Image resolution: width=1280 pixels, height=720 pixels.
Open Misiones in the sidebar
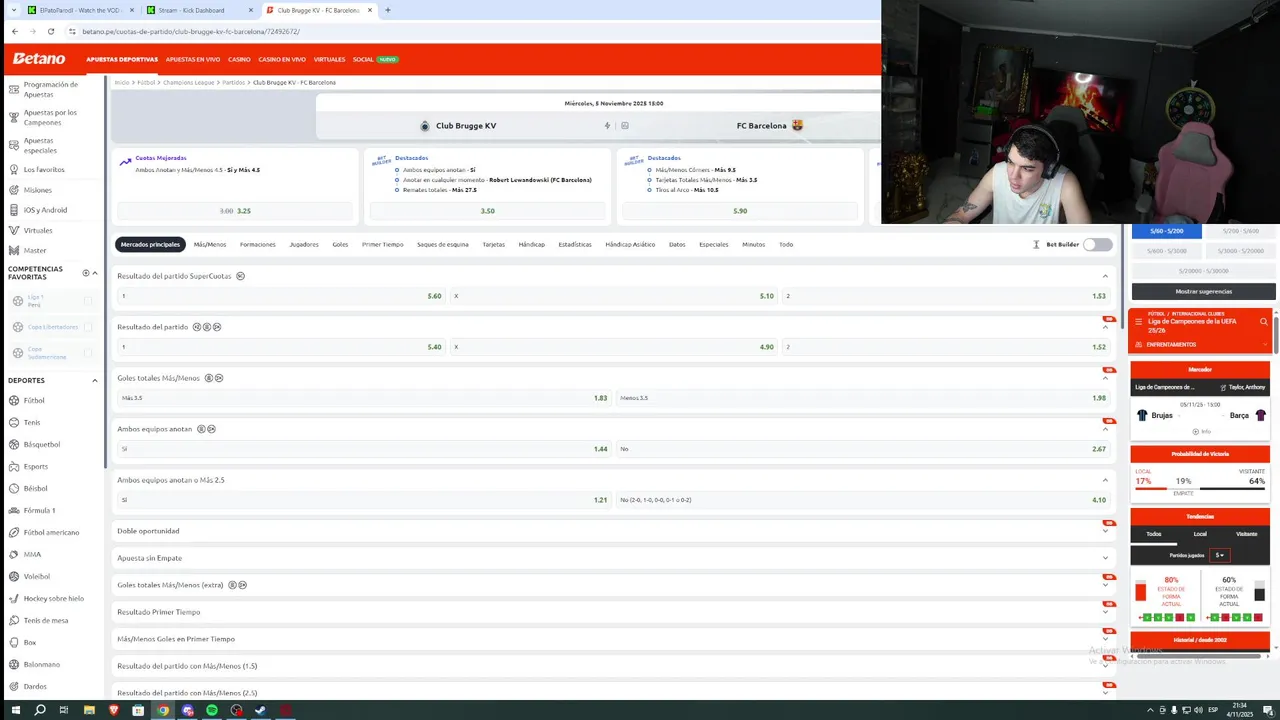point(37,190)
